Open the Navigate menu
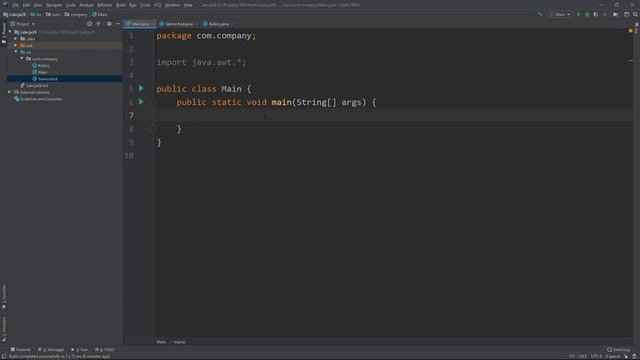640x360 pixels. click(54, 5)
